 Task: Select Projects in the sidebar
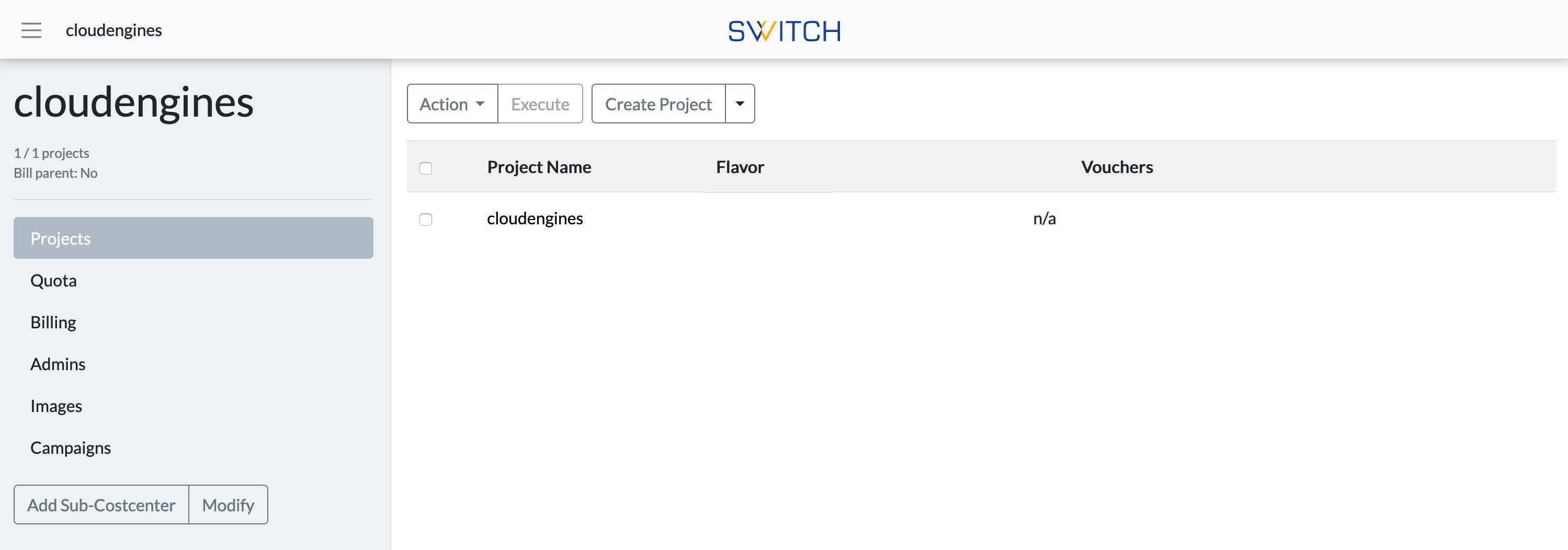(x=193, y=238)
